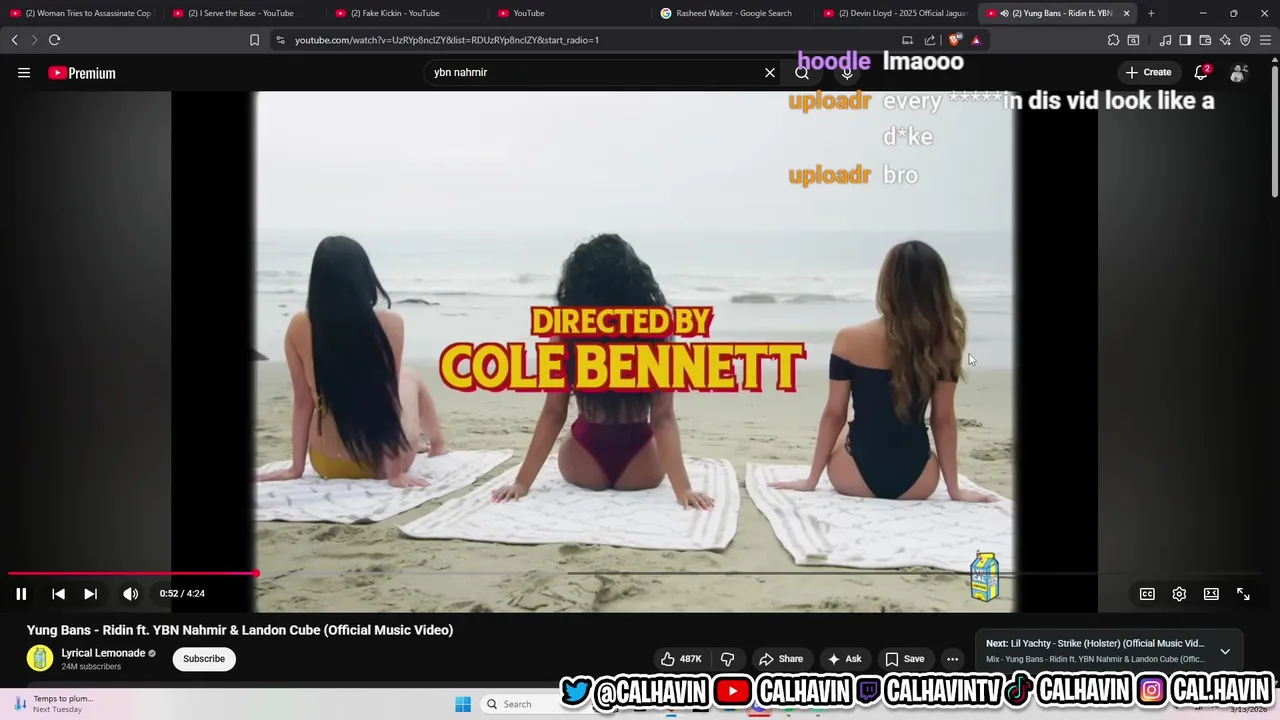This screenshot has width=1280, height=720.
Task: View site information icon in address bar
Action: (x=280, y=40)
